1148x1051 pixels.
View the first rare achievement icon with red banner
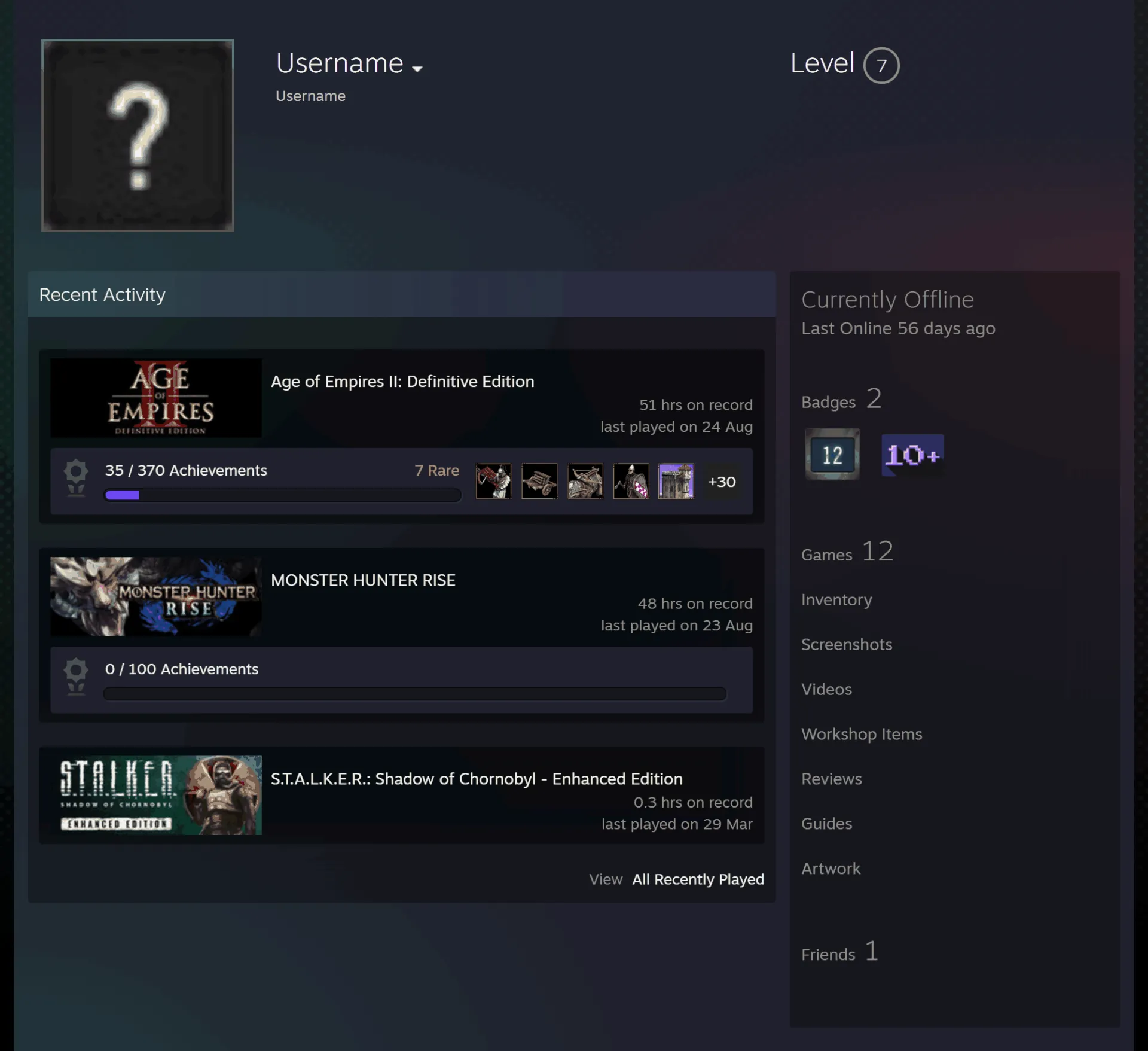click(493, 481)
